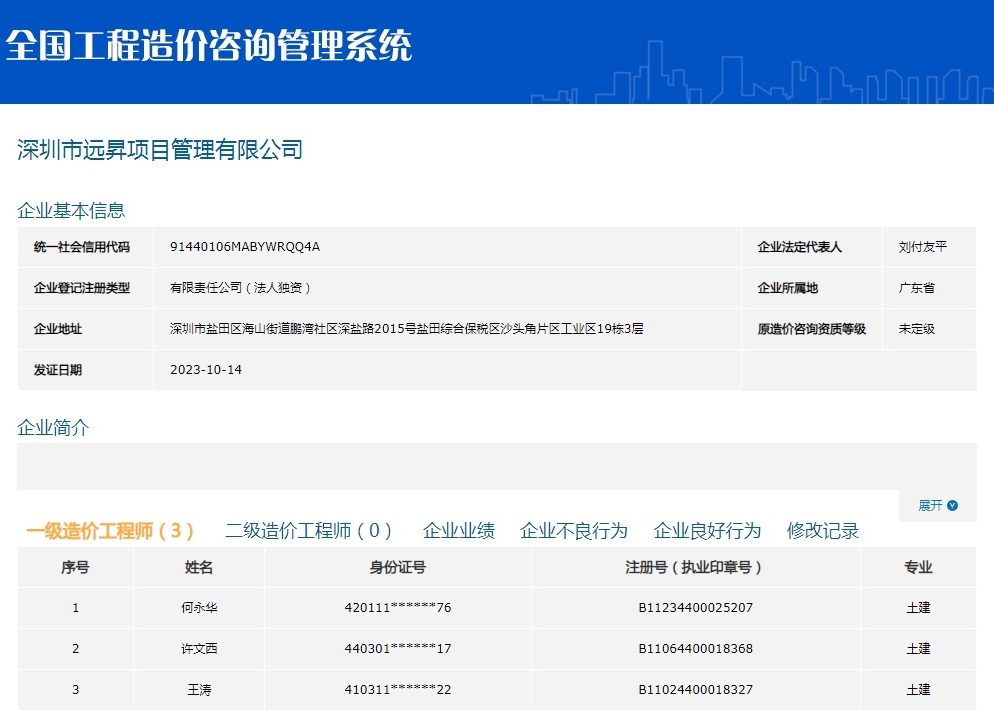Click the 广东省 province value
The height and width of the screenshot is (726, 994).
pyautogui.click(x=916, y=288)
